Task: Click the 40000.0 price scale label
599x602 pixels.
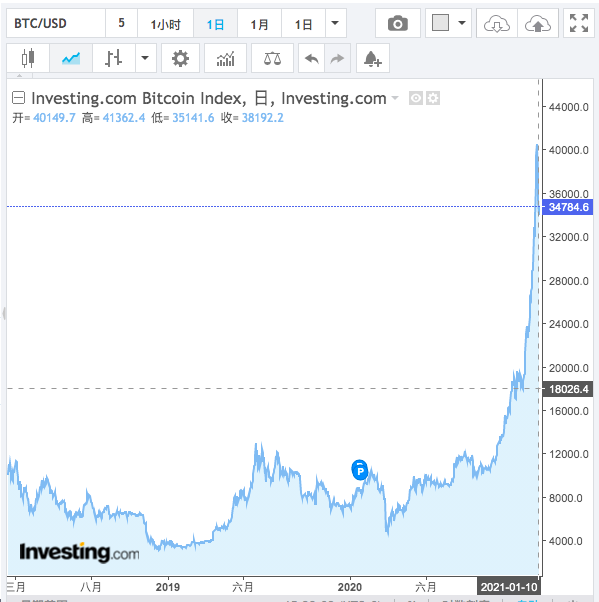Action: point(568,150)
